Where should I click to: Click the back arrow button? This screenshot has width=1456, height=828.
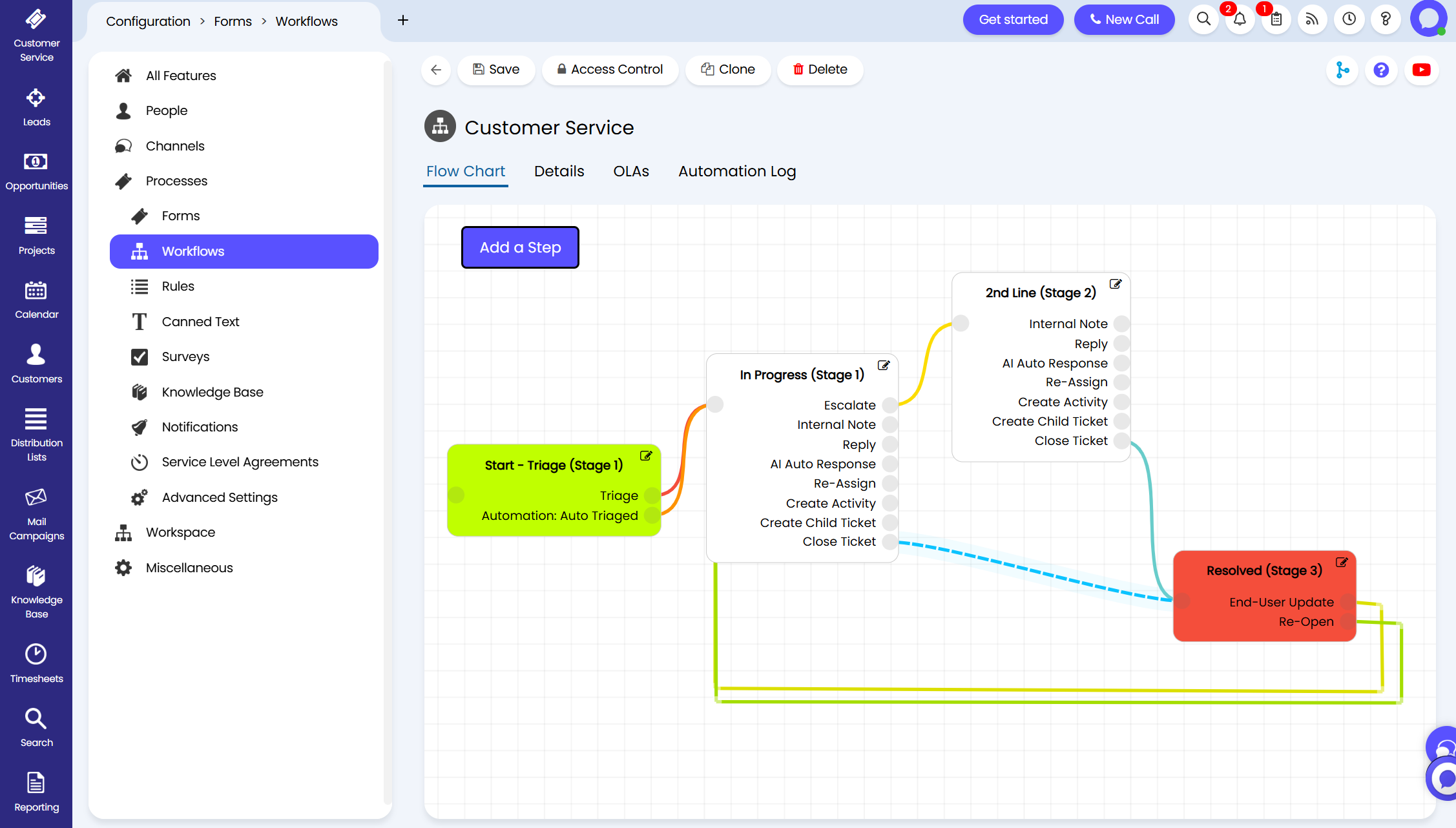tap(436, 70)
